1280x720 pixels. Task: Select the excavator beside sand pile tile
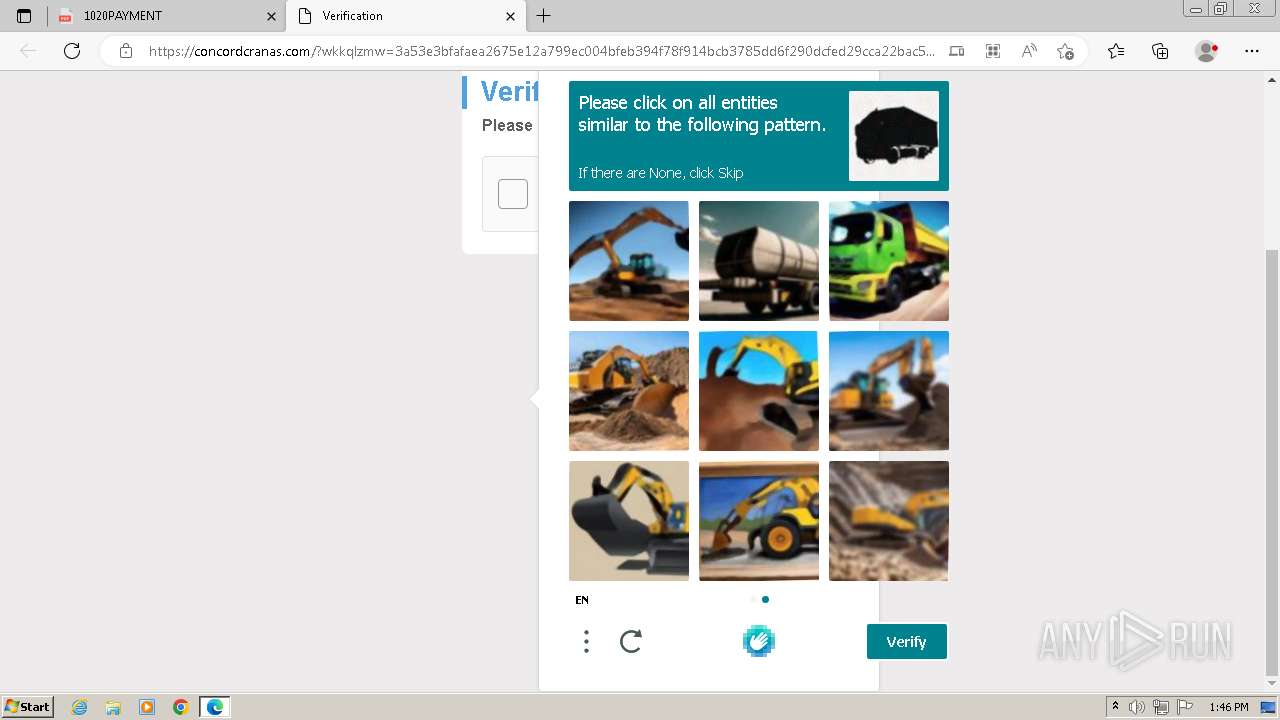coord(629,391)
